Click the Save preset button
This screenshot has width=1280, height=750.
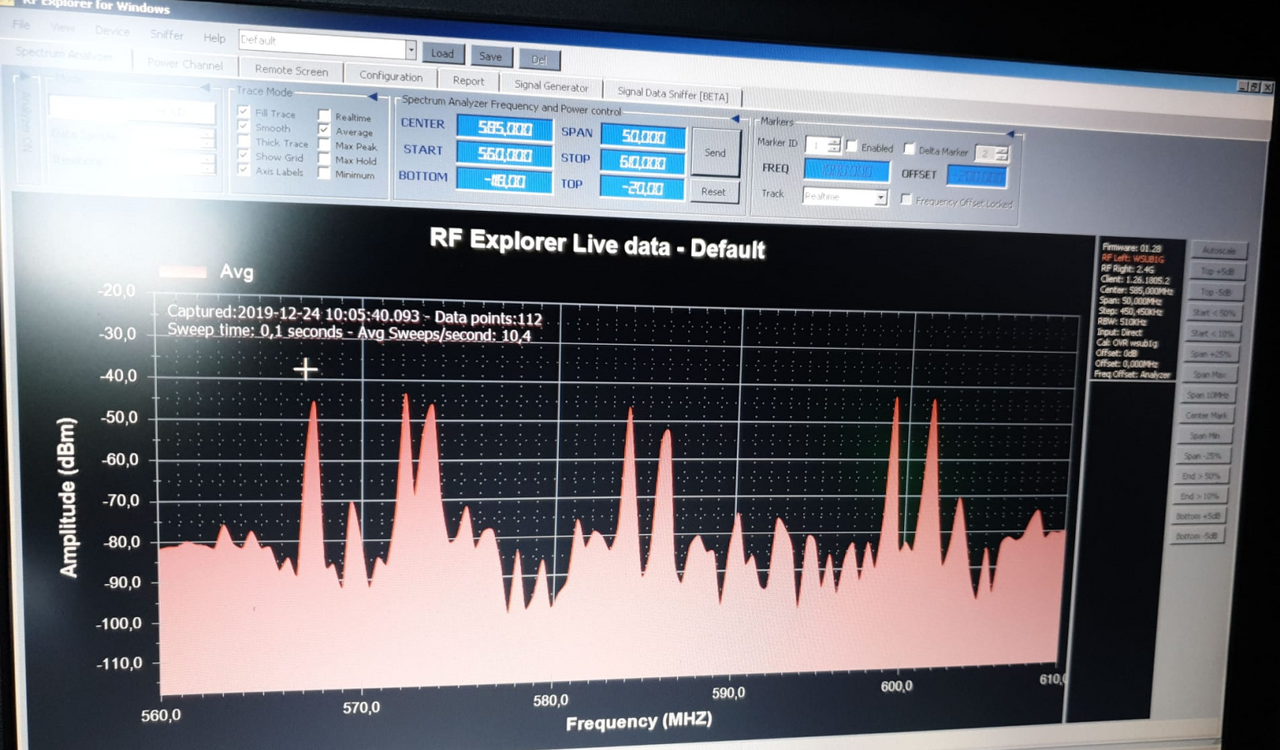[x=490, y=57]
